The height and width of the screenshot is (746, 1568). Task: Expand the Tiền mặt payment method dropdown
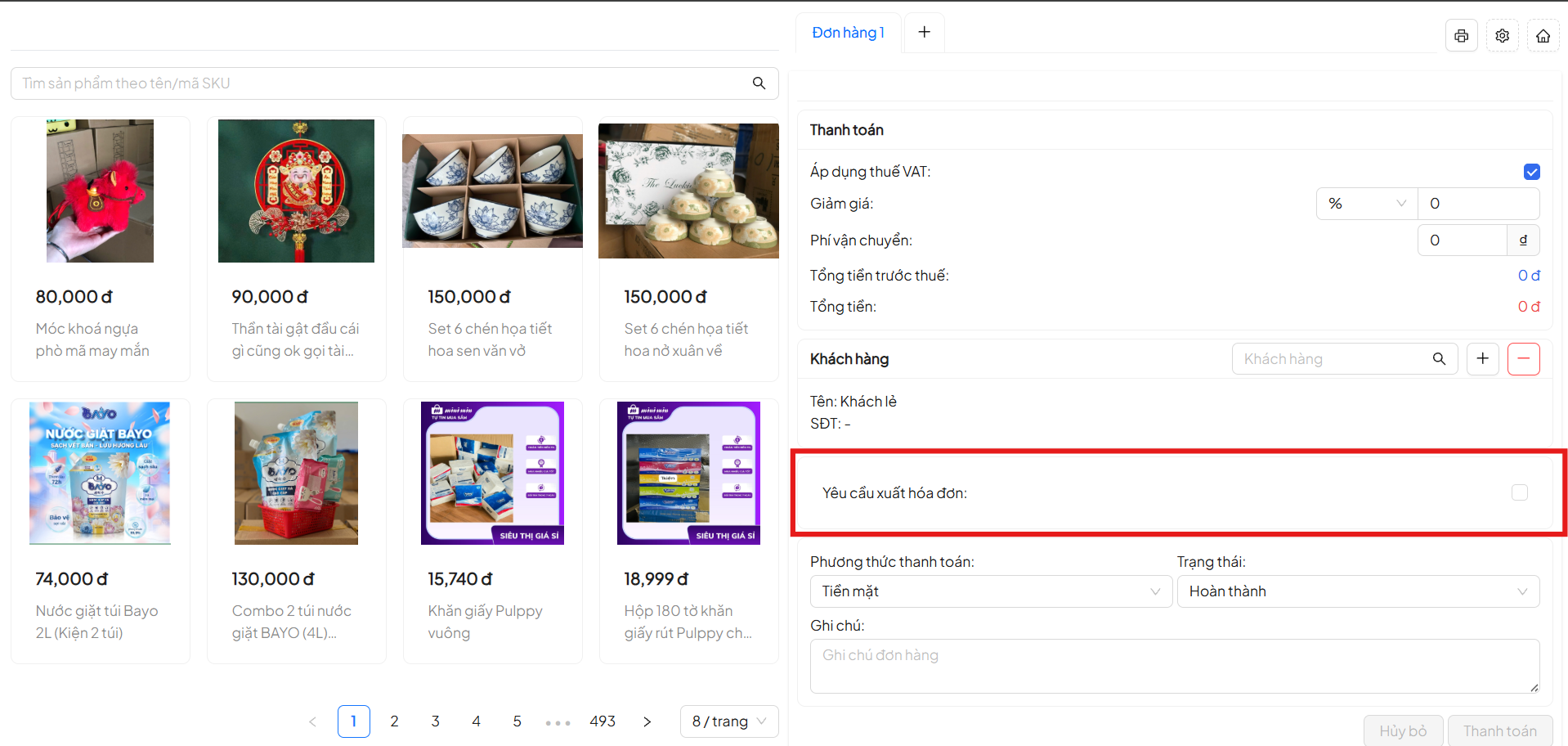click(990, 591)
